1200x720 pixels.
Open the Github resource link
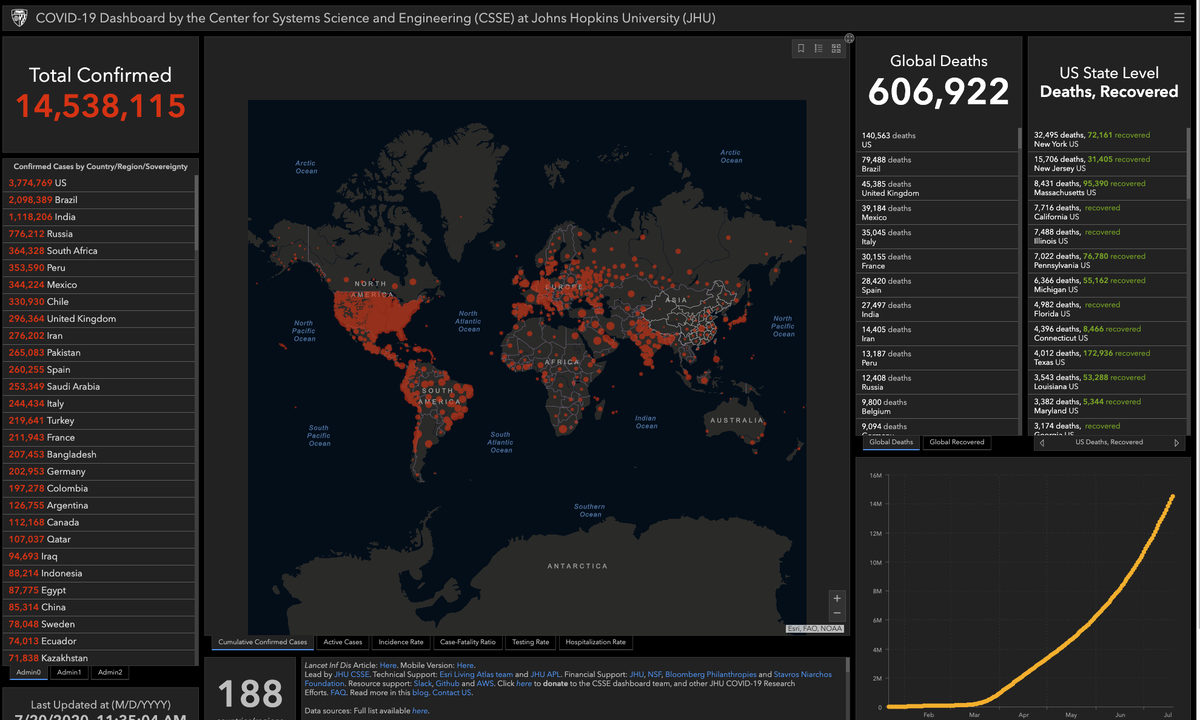pyautogui.click(x=448, y=684)
